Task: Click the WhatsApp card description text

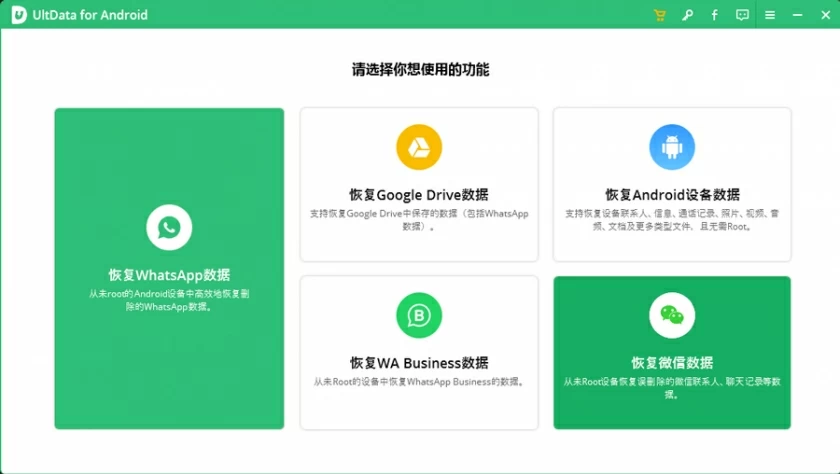Action: coord(169,300)
